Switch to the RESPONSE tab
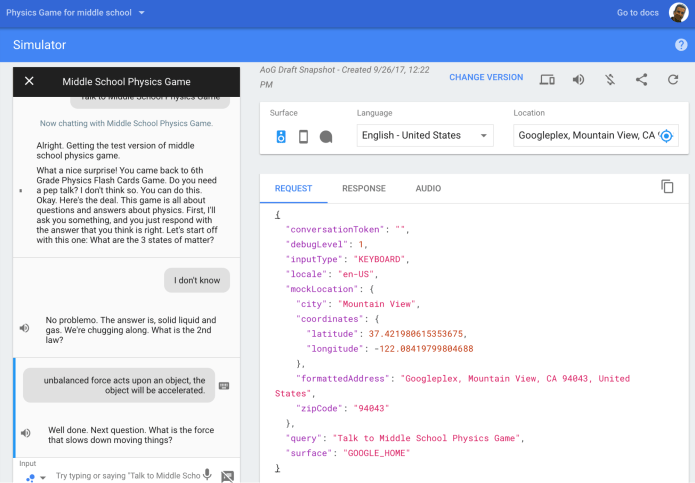The image size is (695, 483). click(363, 188)
